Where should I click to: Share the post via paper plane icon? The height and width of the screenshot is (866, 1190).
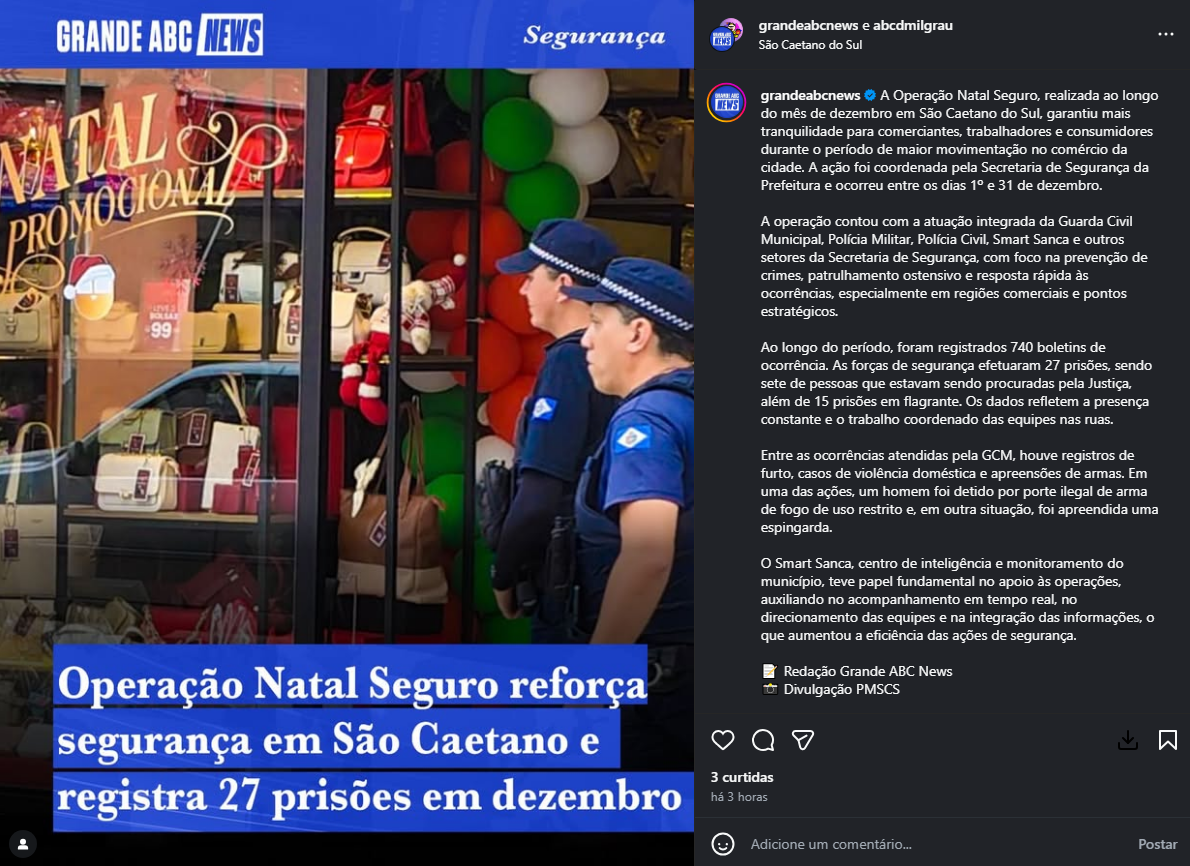click(x=803, y=740)
